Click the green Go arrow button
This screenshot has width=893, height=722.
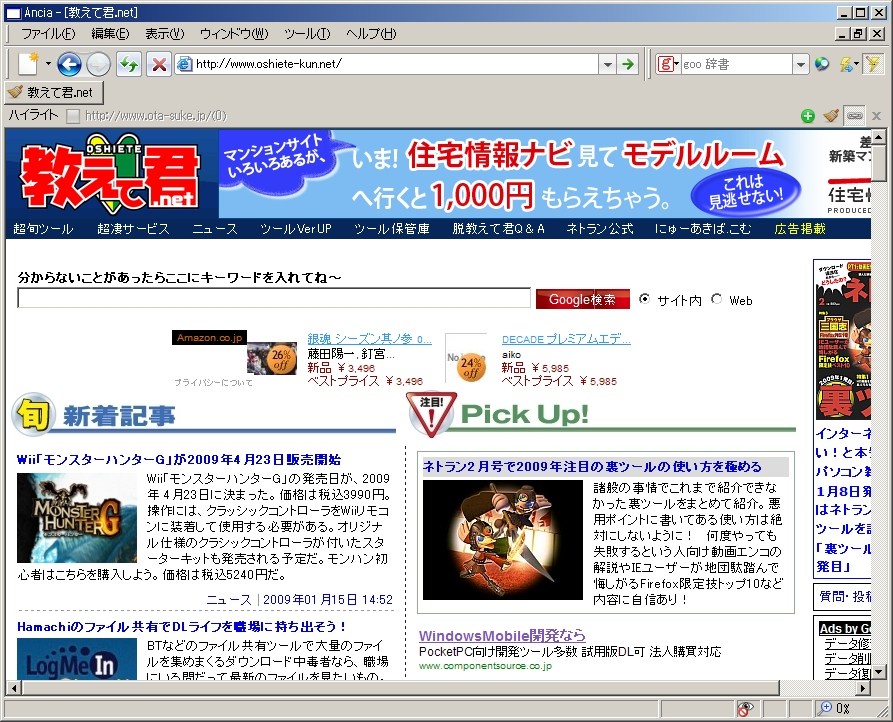[x=628, y=64]
